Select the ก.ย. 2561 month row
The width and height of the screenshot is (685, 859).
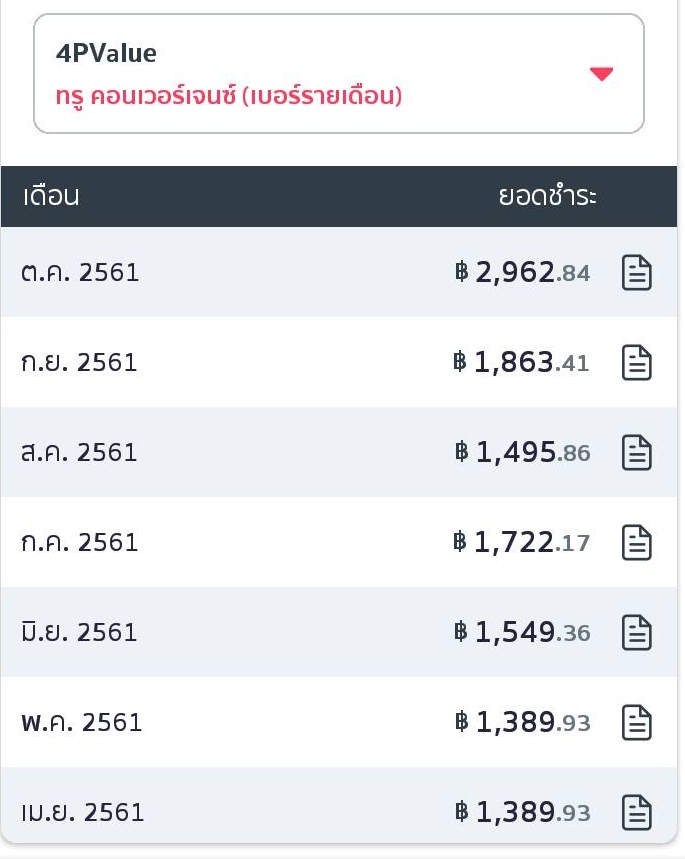pos(79,362)
